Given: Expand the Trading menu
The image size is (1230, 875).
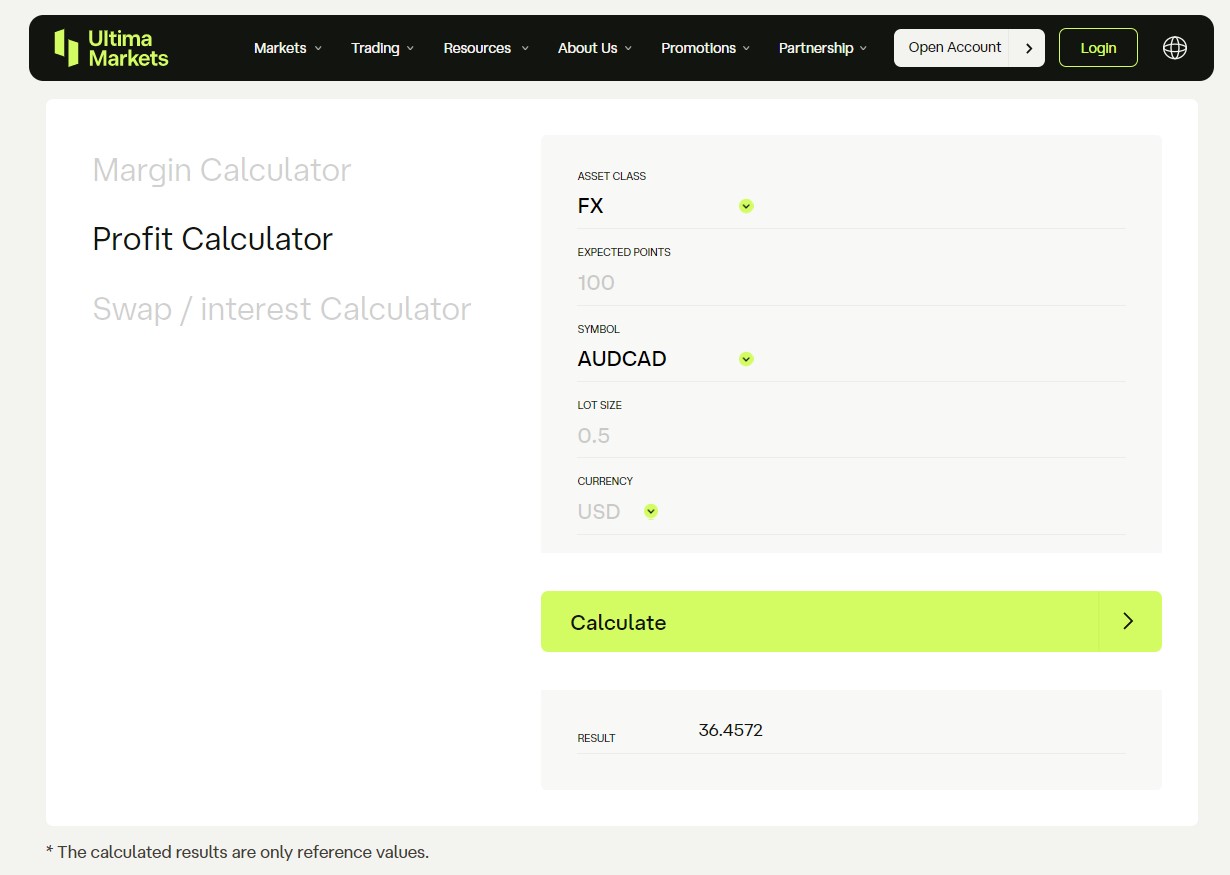Looking at the screenshot, I should (382, 48).
